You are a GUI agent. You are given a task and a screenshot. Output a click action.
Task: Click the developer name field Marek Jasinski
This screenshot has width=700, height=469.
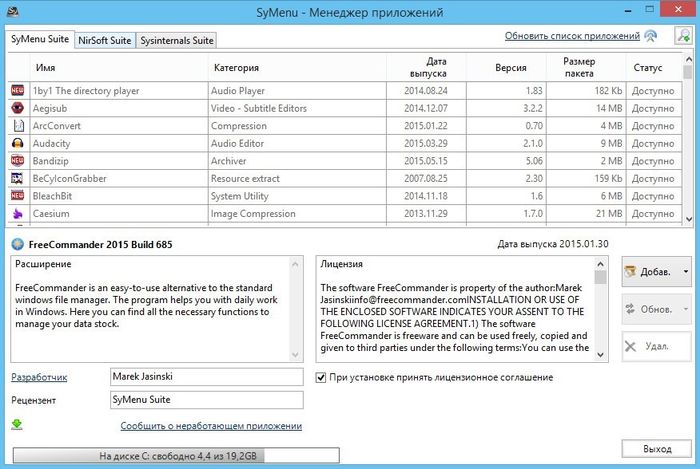(x=205, y=377)
